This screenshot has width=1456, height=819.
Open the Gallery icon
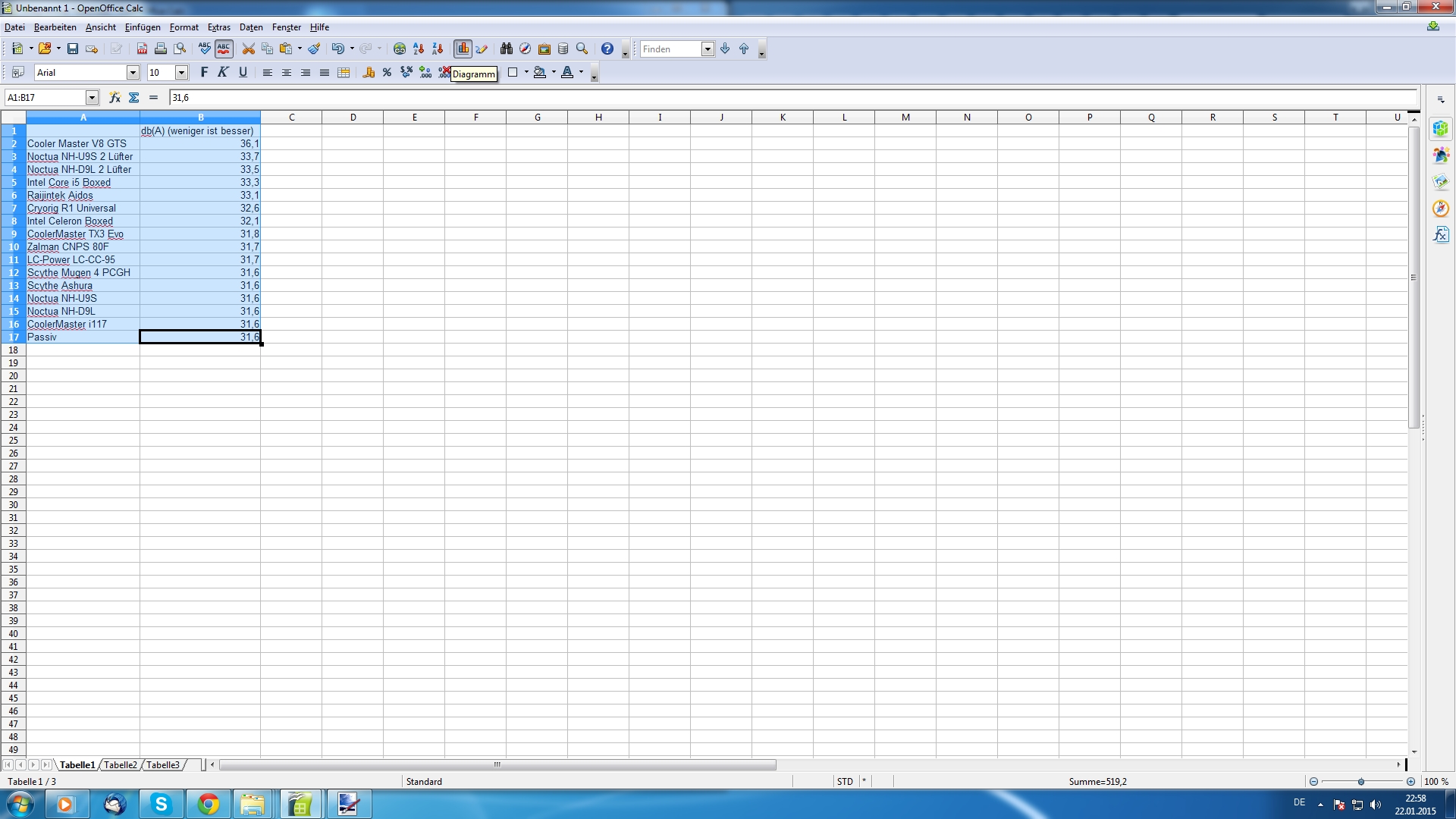click(x=544, y=49)
